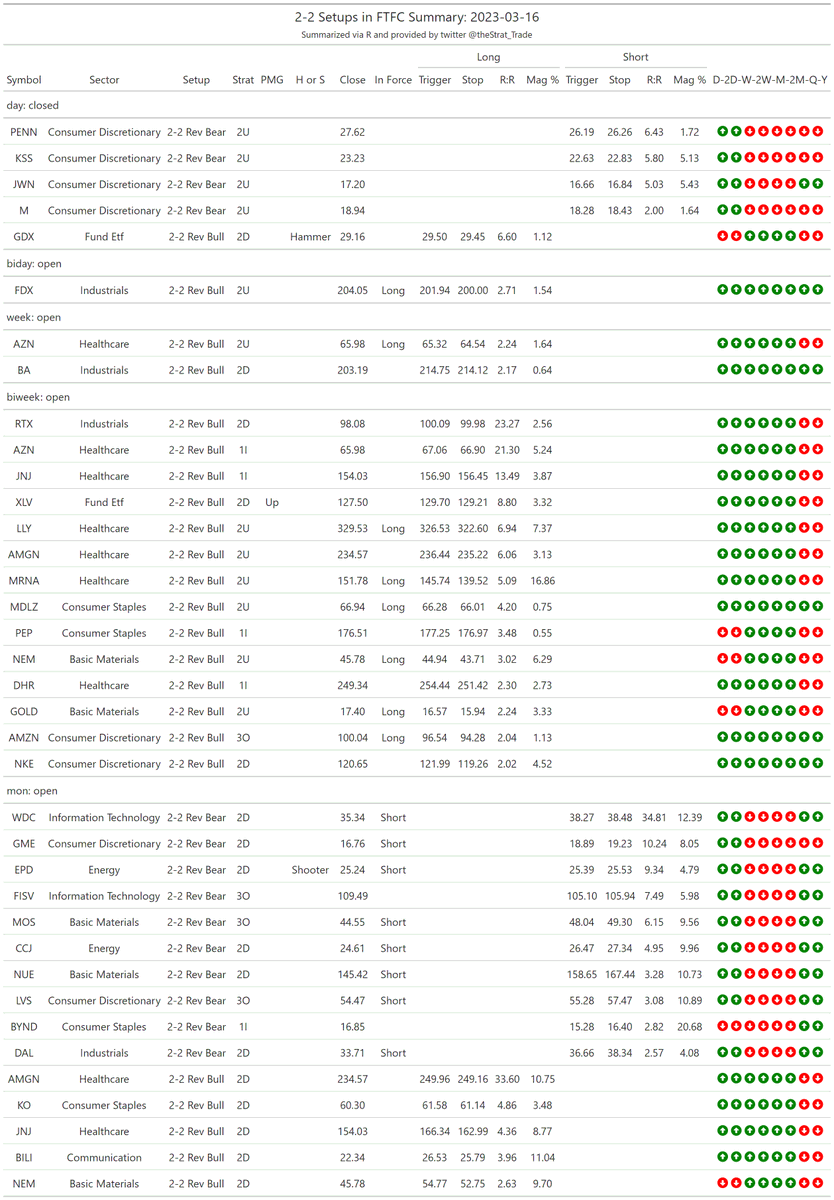
Task: Click PEP row's daily red down arrow
Action: click(722, 633)
